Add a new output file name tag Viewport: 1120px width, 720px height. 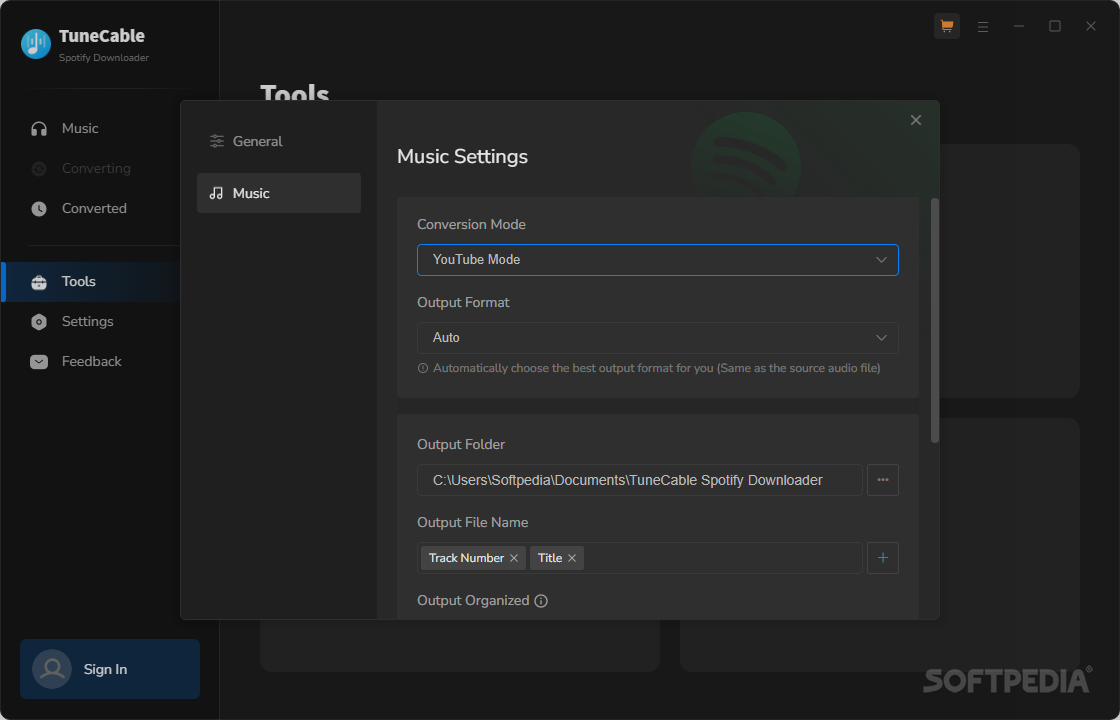point(883,558)
